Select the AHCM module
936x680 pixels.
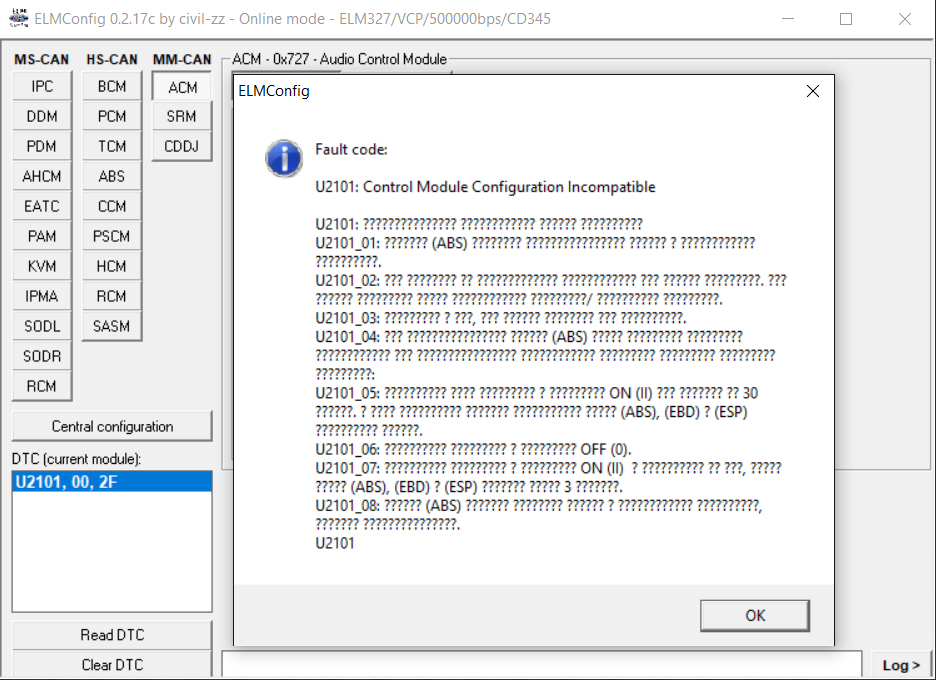[x=42, y=177]
